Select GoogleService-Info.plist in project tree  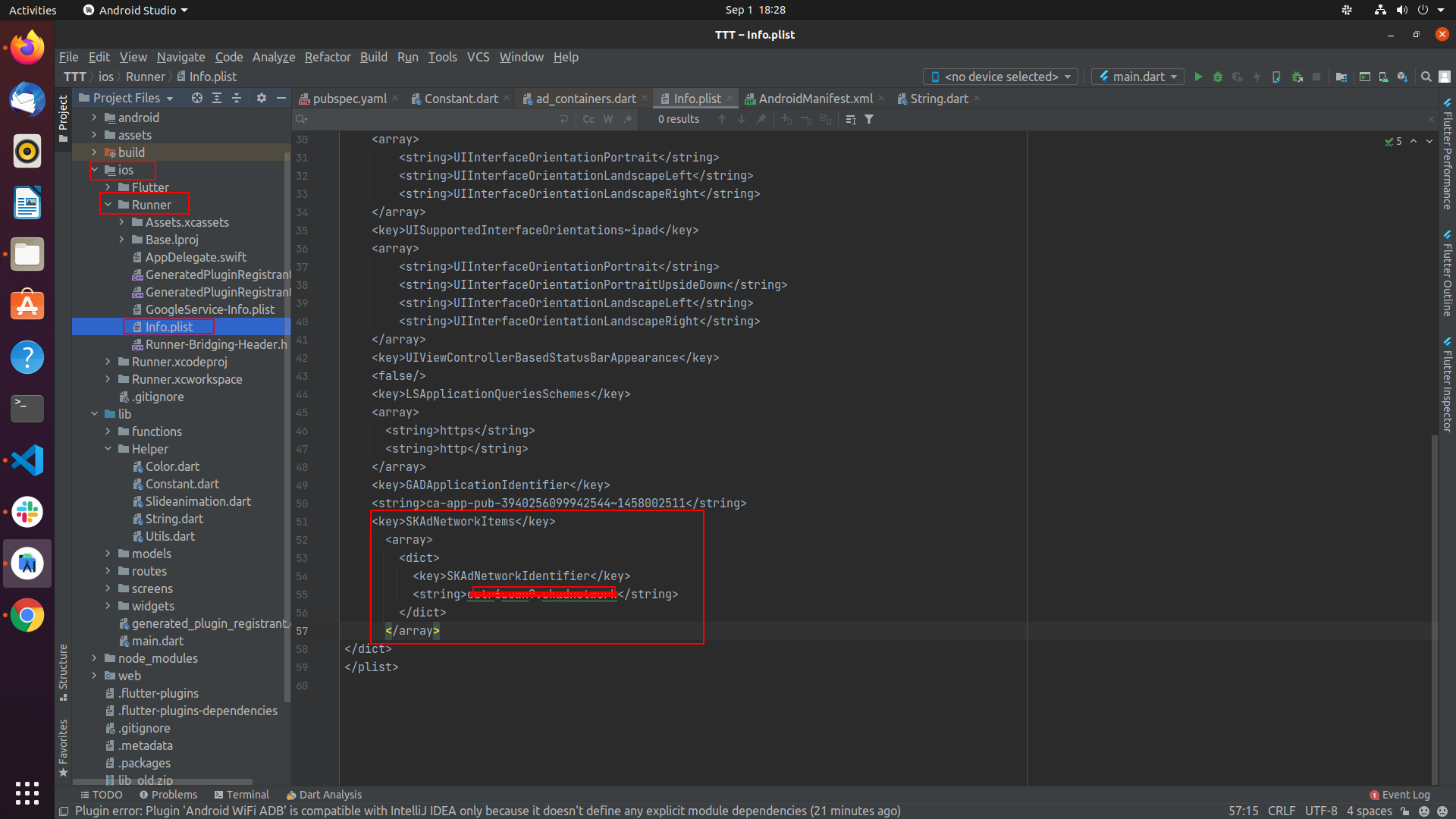[x=210, y=309]
